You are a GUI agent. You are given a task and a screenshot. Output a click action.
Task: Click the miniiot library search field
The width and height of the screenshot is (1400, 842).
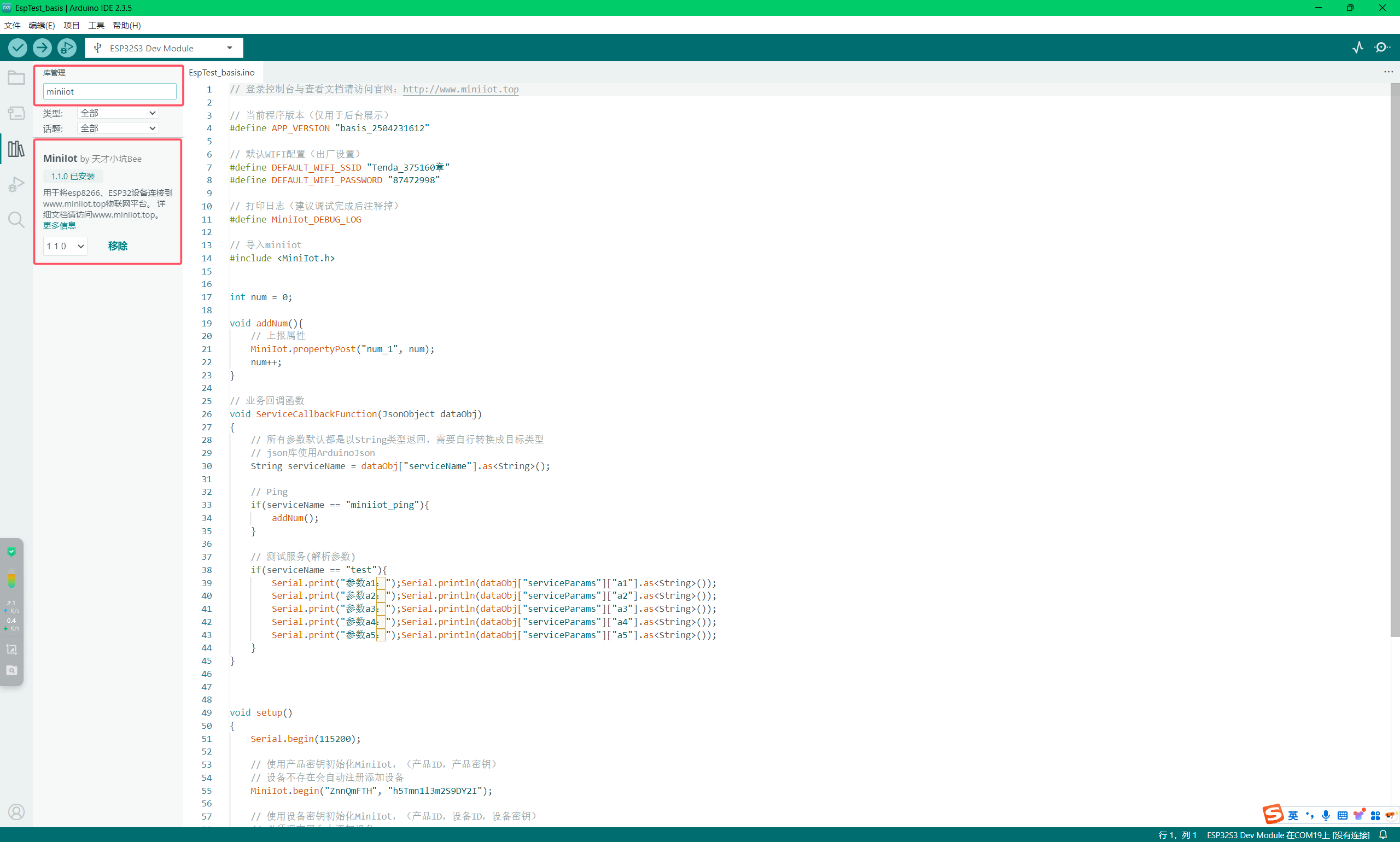(109, 91)
